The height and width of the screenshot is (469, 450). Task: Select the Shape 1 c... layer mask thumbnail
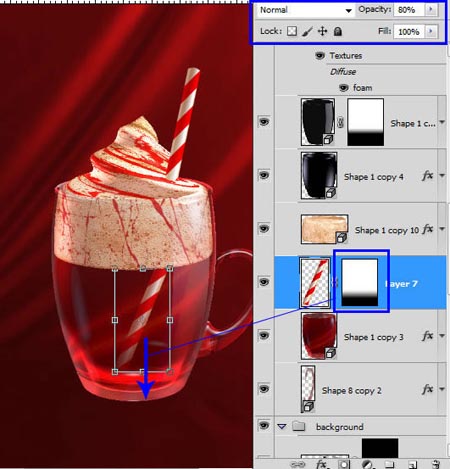tap(365, 122)
